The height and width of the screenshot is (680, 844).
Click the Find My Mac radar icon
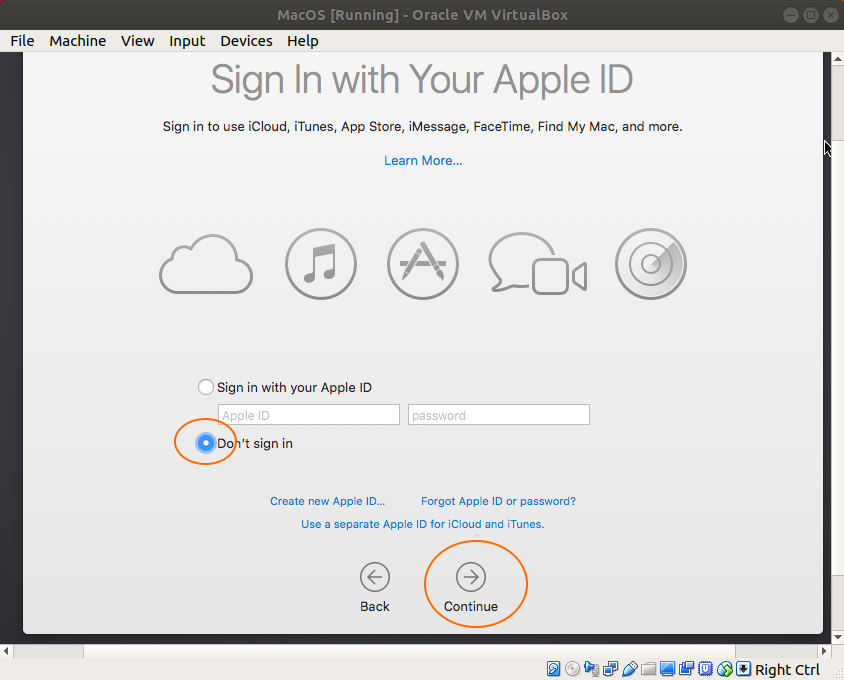tap(651, 264)
